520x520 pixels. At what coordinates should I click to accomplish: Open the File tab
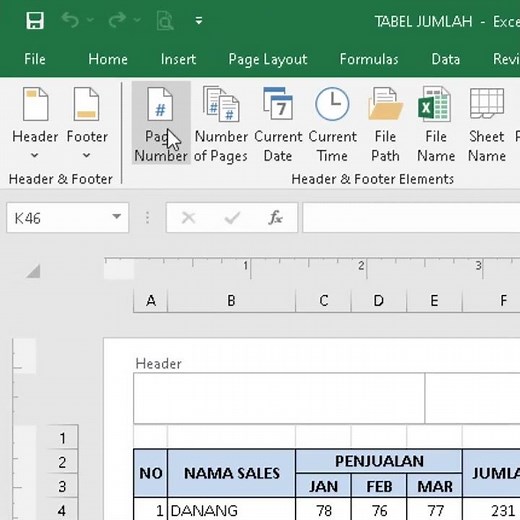(x=35, y=59)
